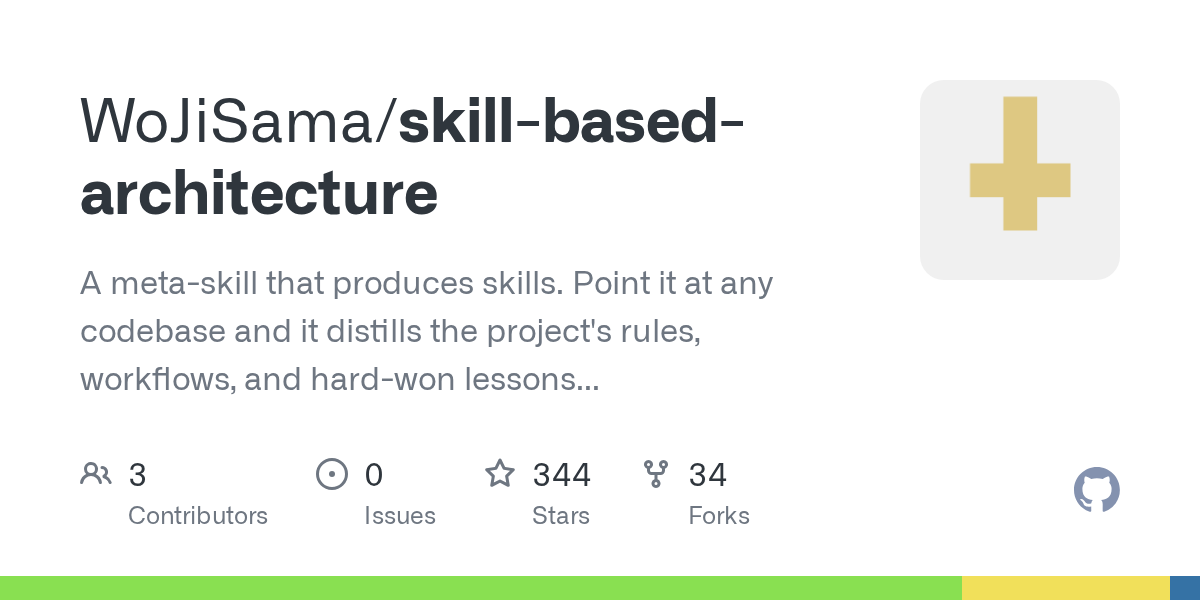Click the Issues circle-dot icon

point(331,474)
